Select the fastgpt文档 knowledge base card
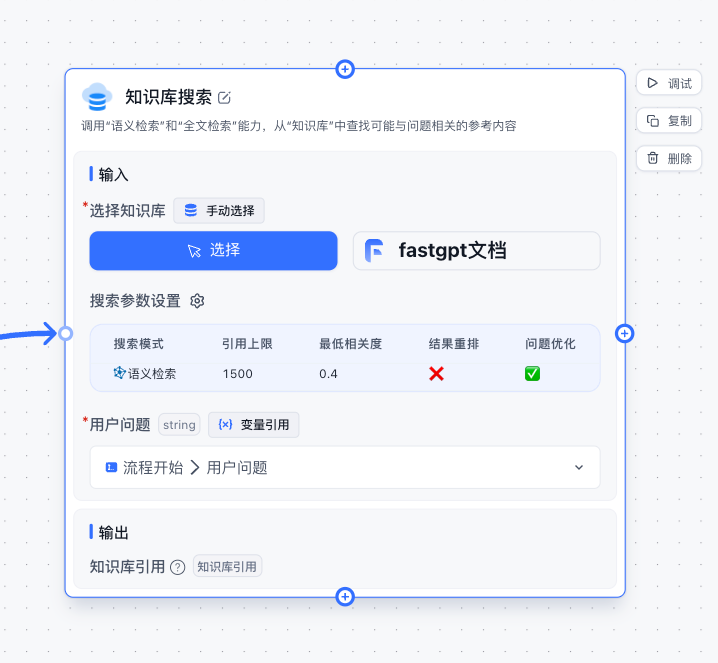 (476, 251)
